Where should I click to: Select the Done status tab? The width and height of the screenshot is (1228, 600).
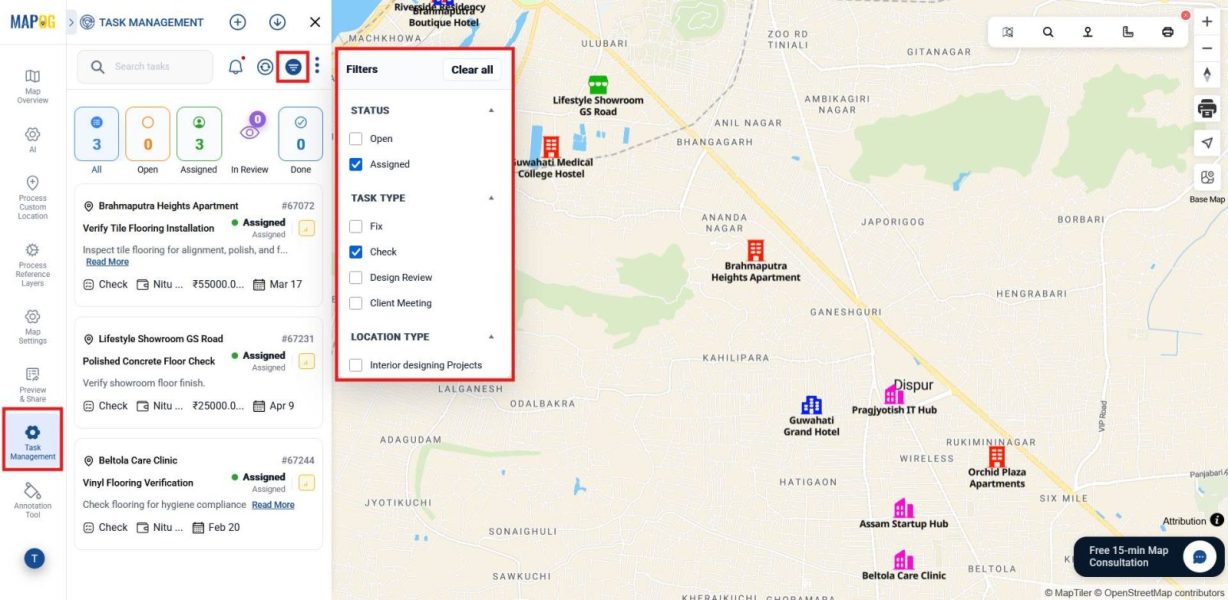301,141
